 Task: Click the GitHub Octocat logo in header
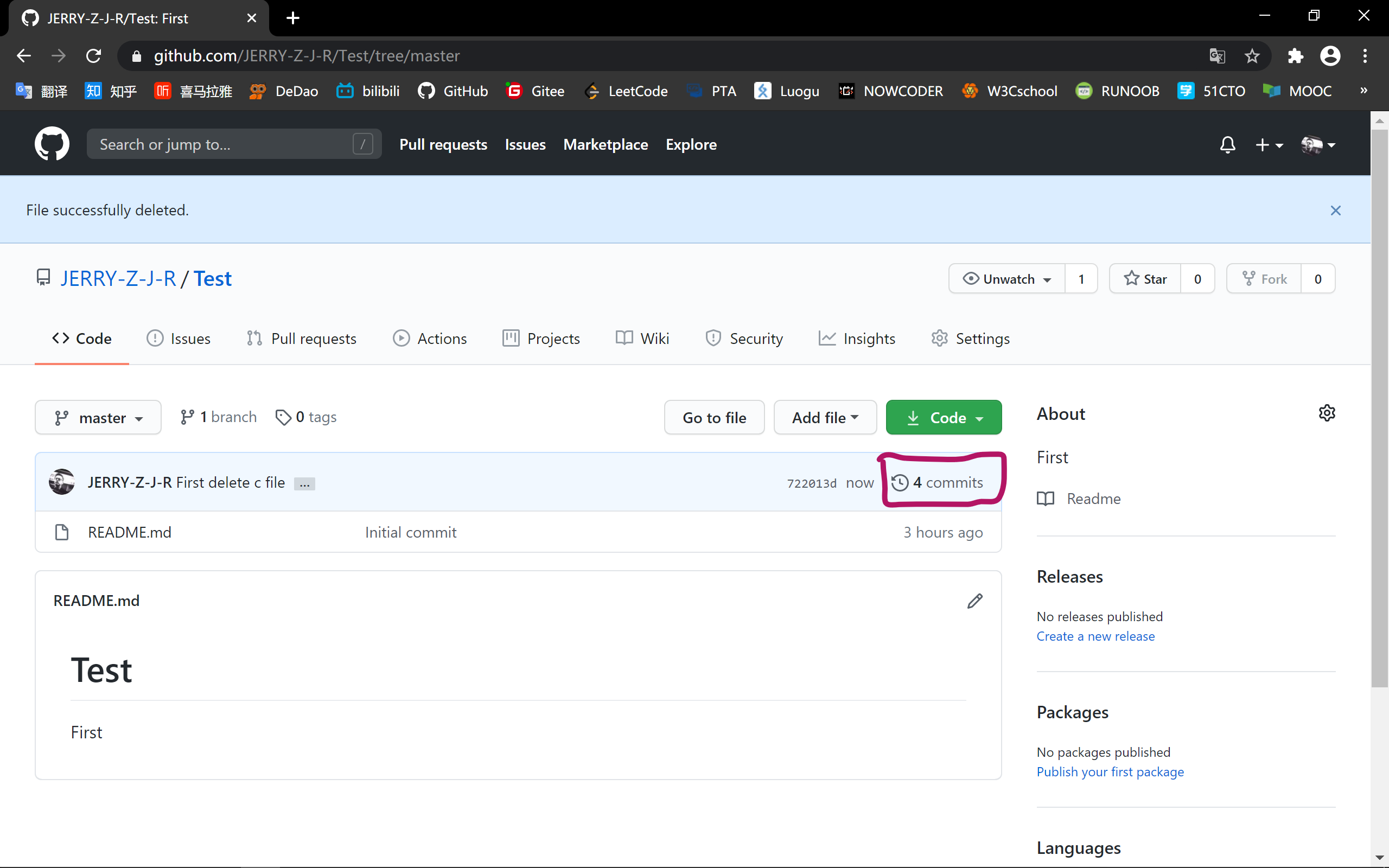pos(52,144)
